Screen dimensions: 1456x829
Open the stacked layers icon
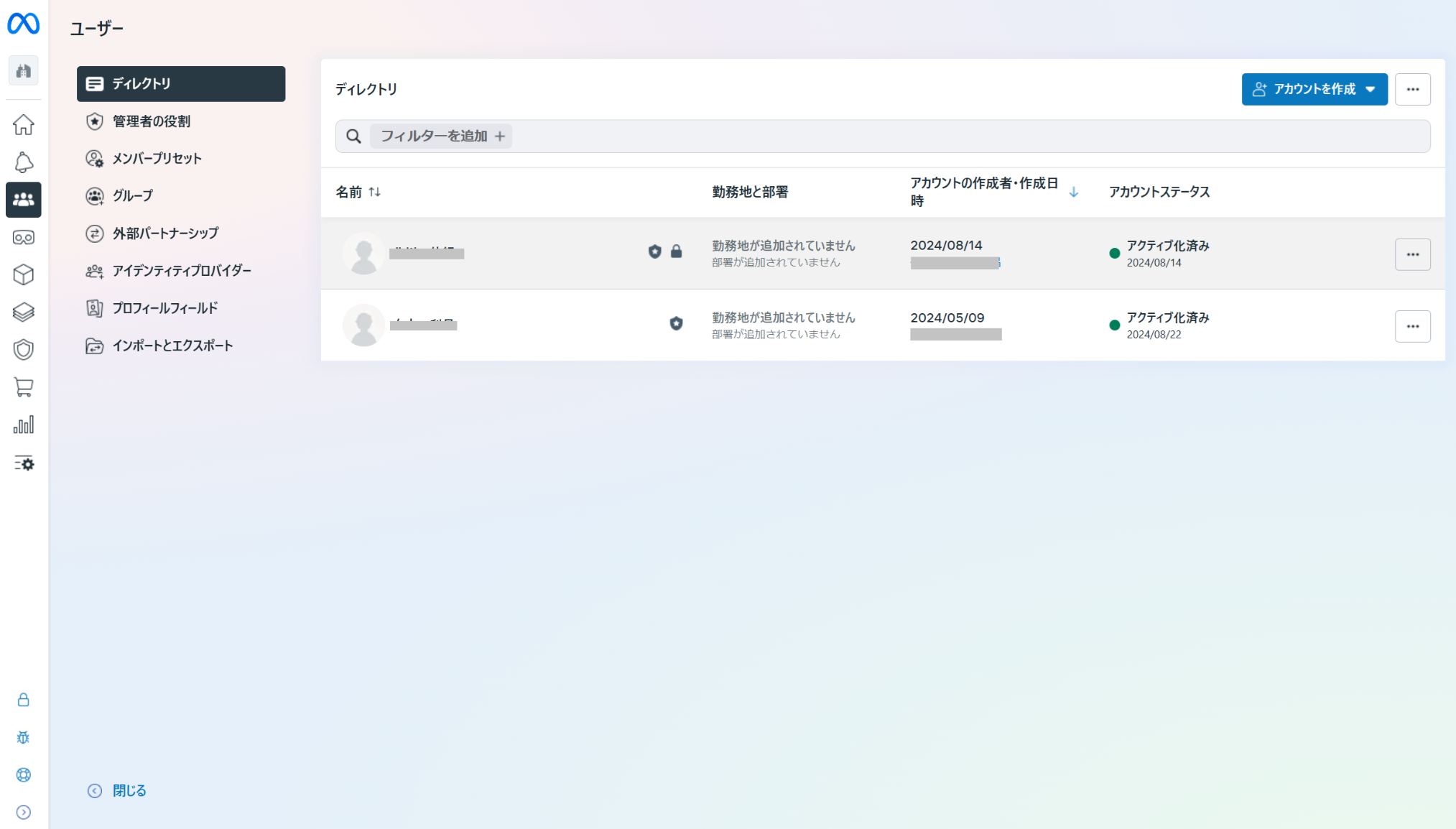coord(24,312)
